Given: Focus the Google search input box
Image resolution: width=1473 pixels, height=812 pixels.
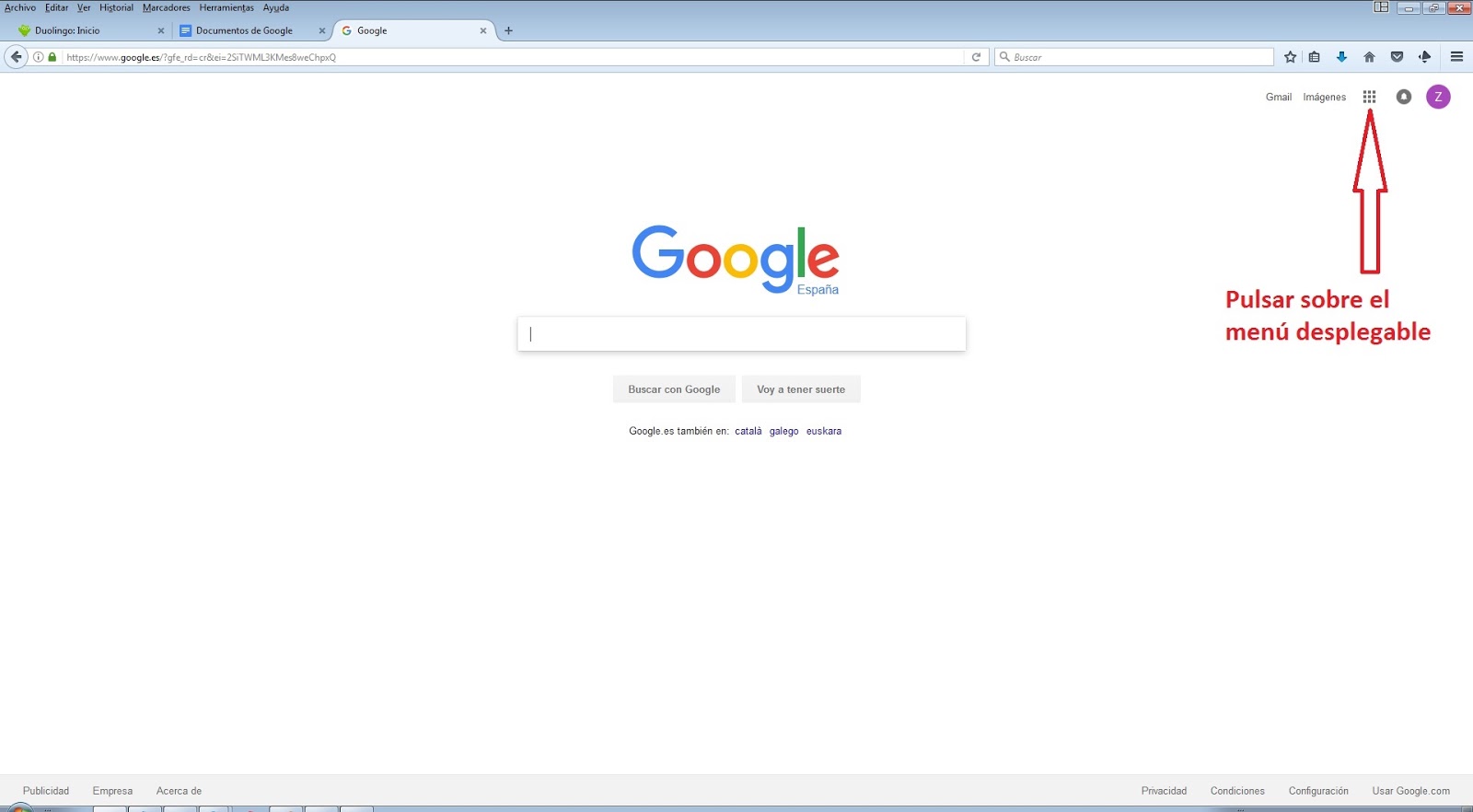Looking at the screenshot, I should [741, 334].
